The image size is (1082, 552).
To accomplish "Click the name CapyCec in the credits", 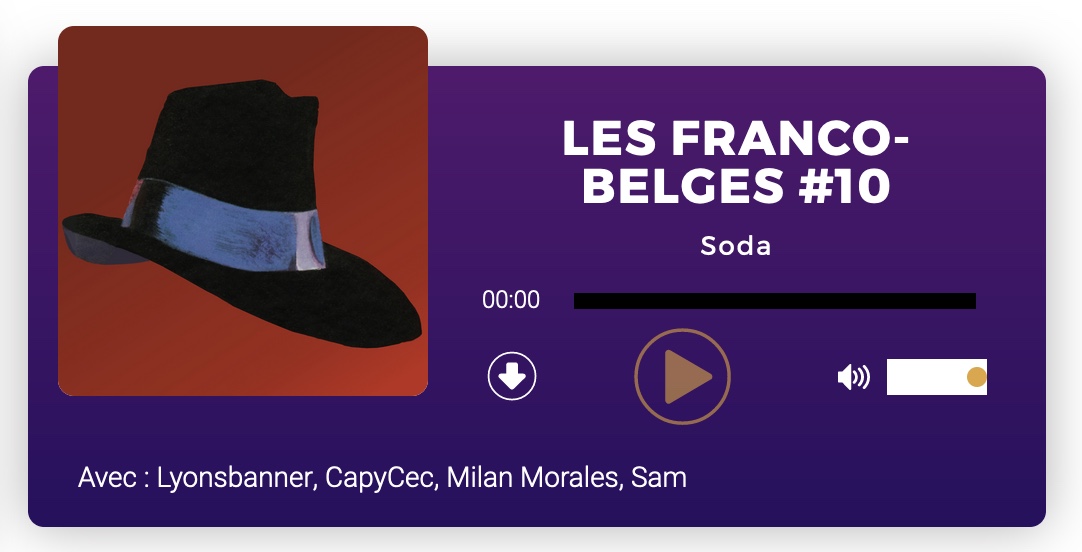I will (381, 477).
